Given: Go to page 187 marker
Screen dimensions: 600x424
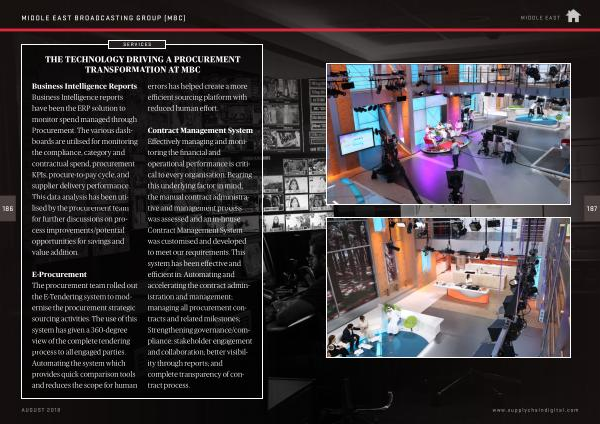Looking at the screenshot, I should click(x=591, y=208).
